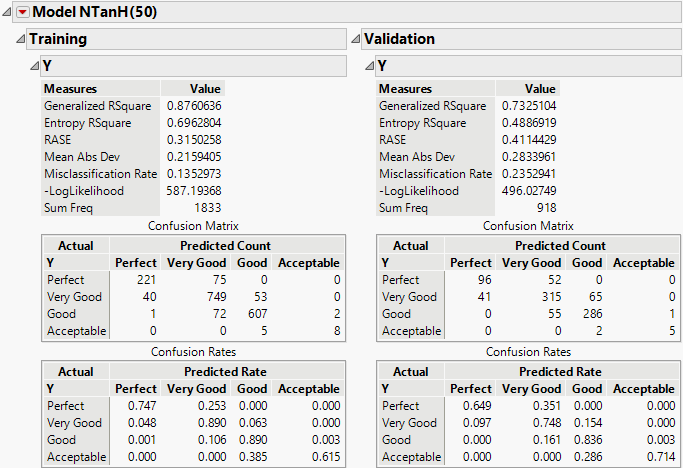Click Training confusion matrix Predicted Count header

click(228, 245)
